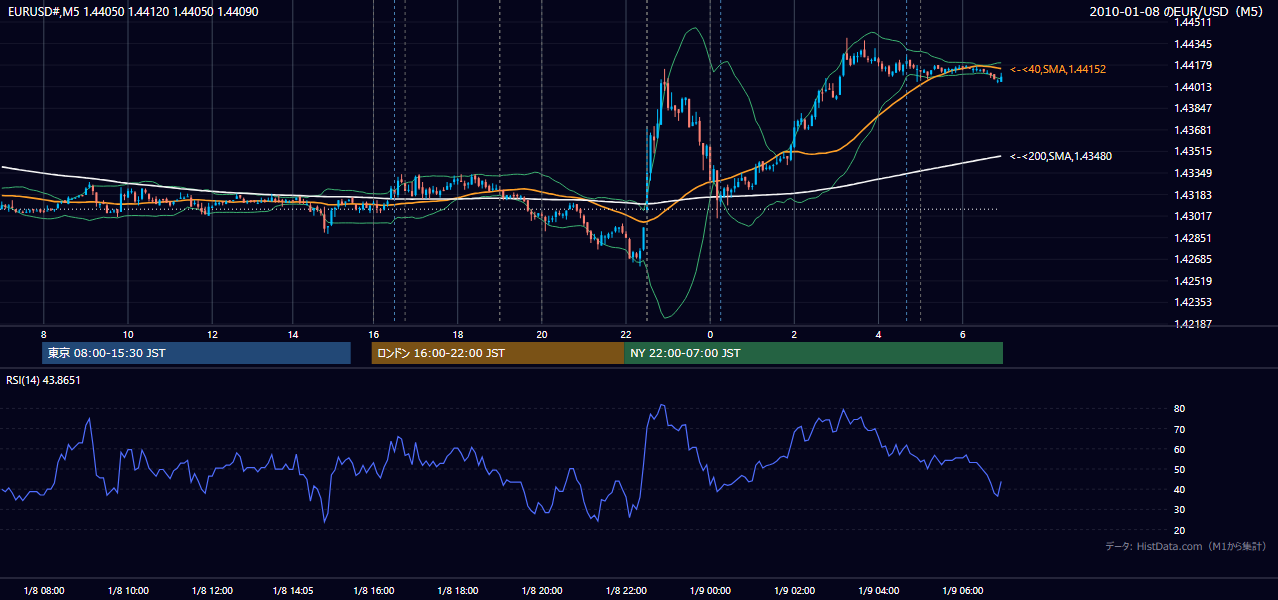The image size is (1278, 600).
Task: Click the hour 4 tick under price chart
Action: 878,334
